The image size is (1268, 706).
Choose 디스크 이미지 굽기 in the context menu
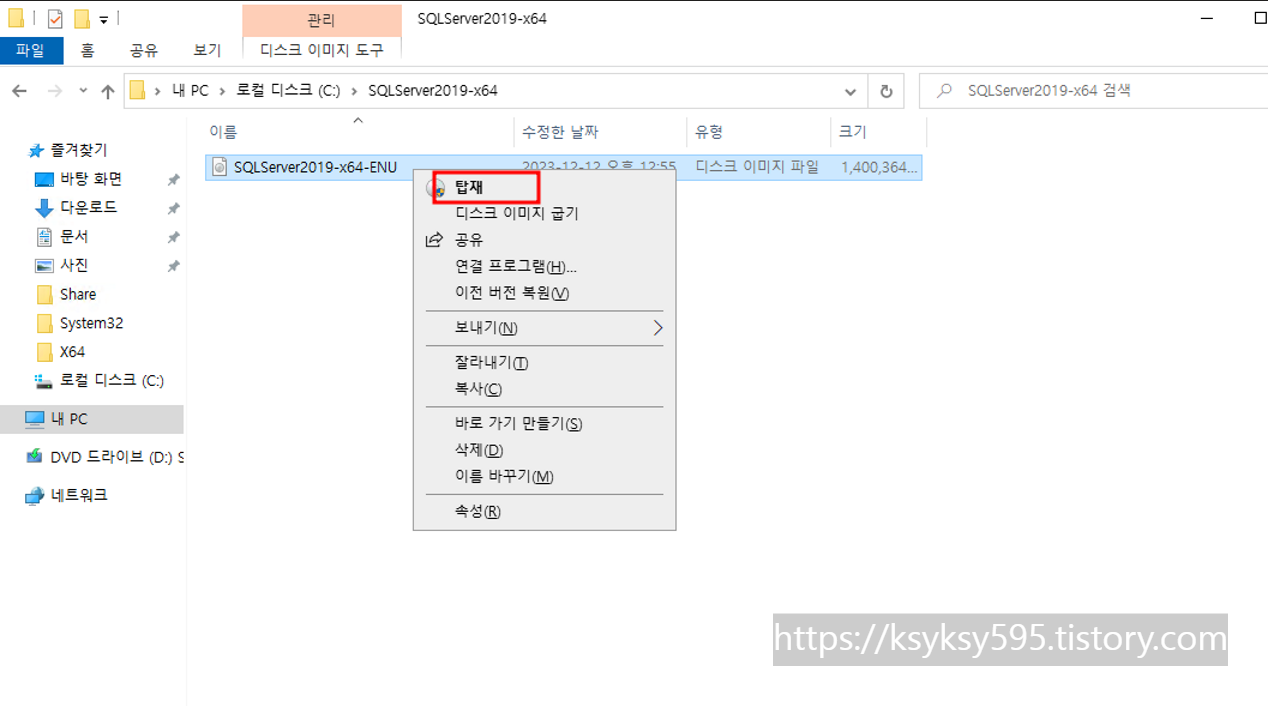point(544,213)
